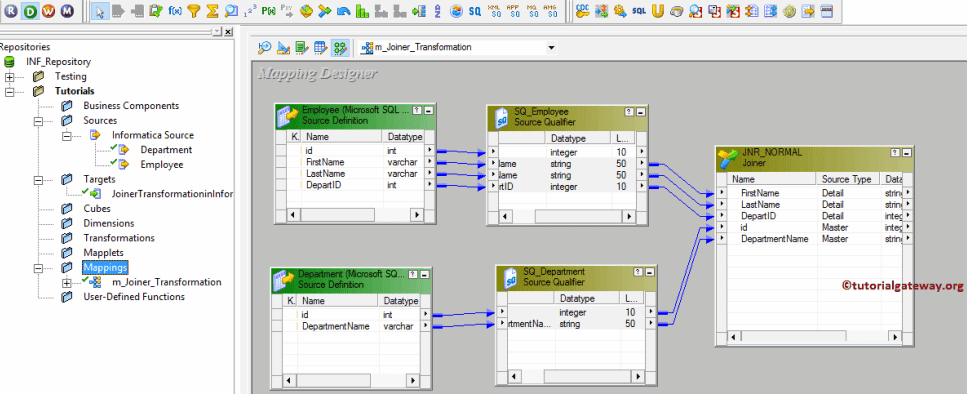Screen dimensions: 967x394
Task: Open the m_Joiner_Transformation mapping dropdown
Action: 551,47
